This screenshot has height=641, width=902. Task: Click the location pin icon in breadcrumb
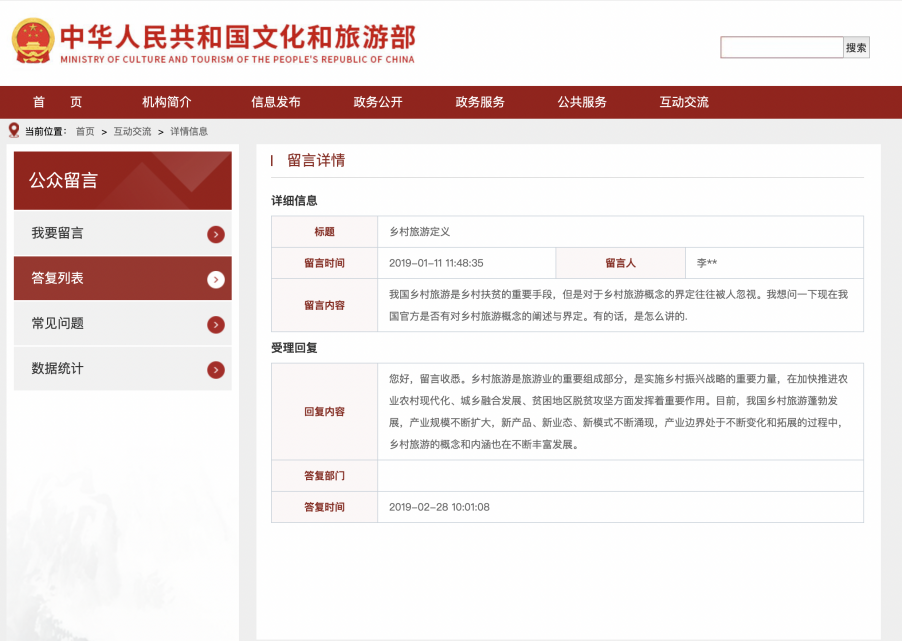(x=14, y=131)
